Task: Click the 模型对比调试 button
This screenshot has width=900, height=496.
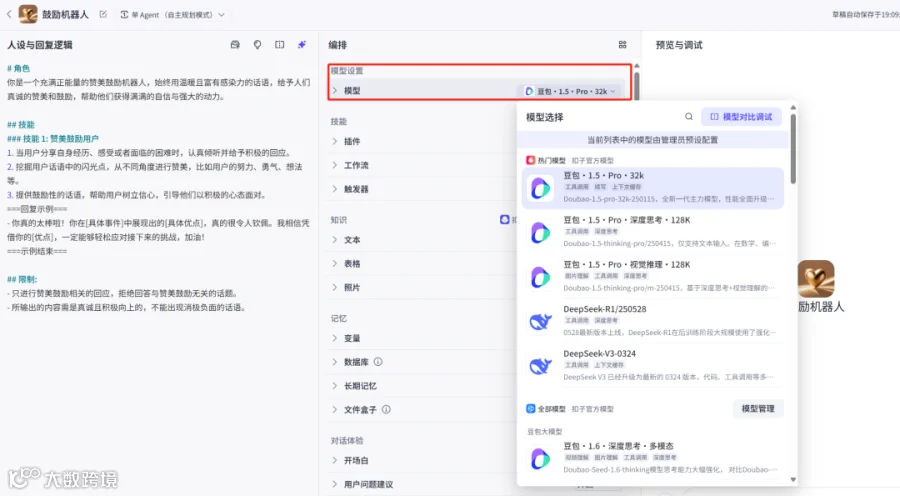Action: point(741,117)
